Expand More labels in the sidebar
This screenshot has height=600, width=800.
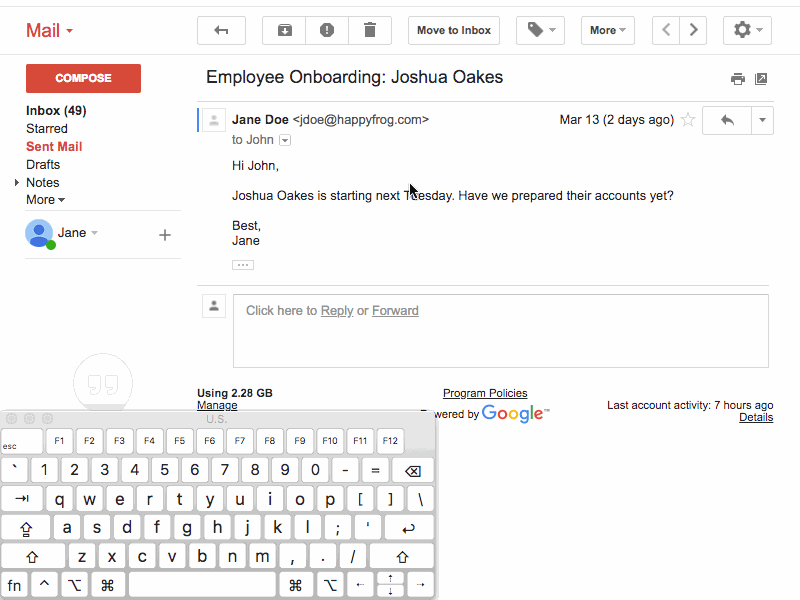pyautogui.click(x=45, y=200)
